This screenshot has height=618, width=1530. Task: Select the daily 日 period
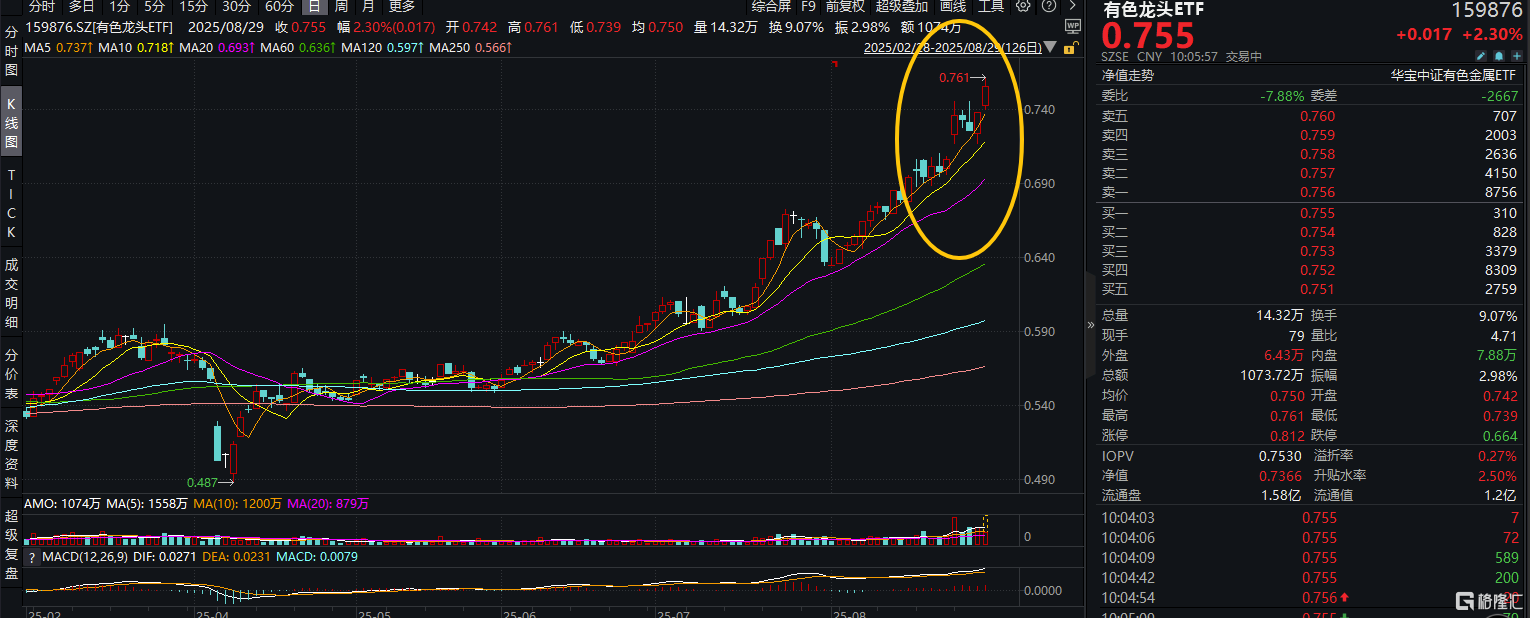[x=313, y=5]
